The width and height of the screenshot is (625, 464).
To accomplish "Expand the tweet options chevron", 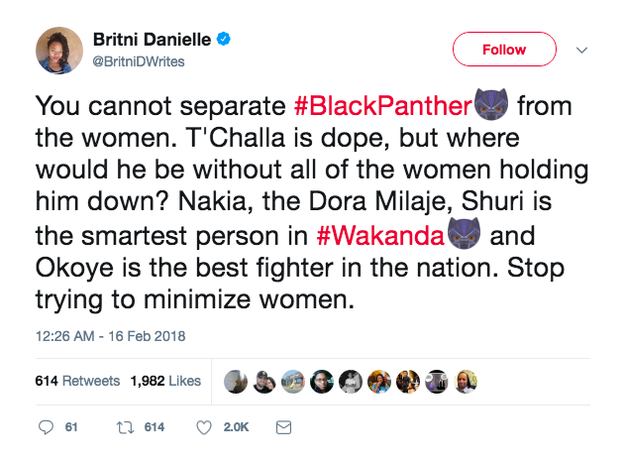I will click(x=583, y=49).
